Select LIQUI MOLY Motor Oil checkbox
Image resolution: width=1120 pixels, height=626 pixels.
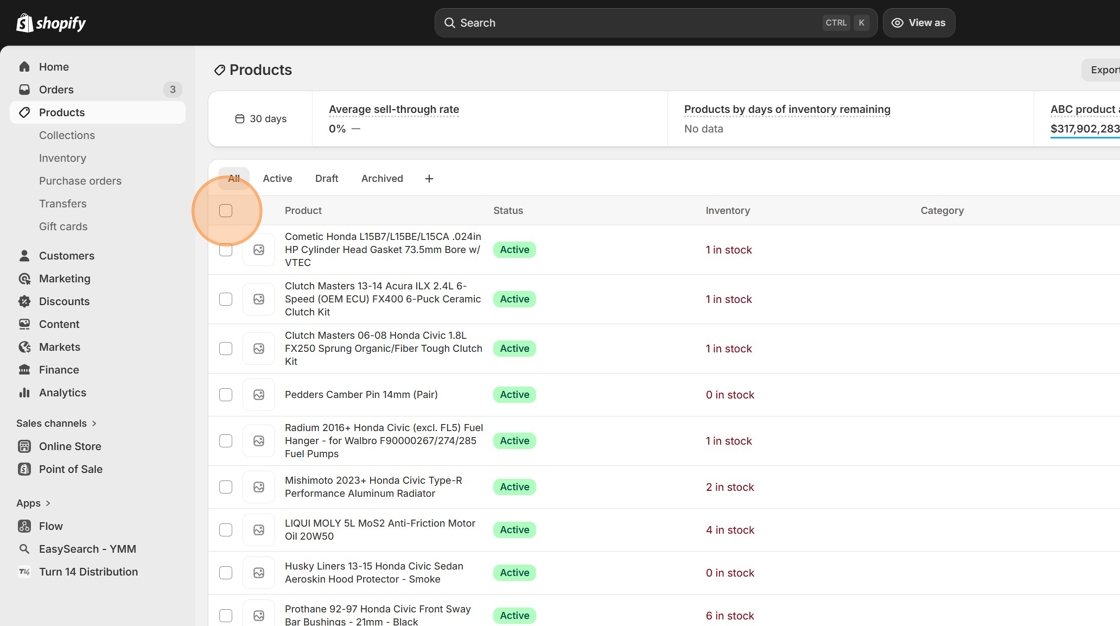pyautogui.click(x=226, y=530)
